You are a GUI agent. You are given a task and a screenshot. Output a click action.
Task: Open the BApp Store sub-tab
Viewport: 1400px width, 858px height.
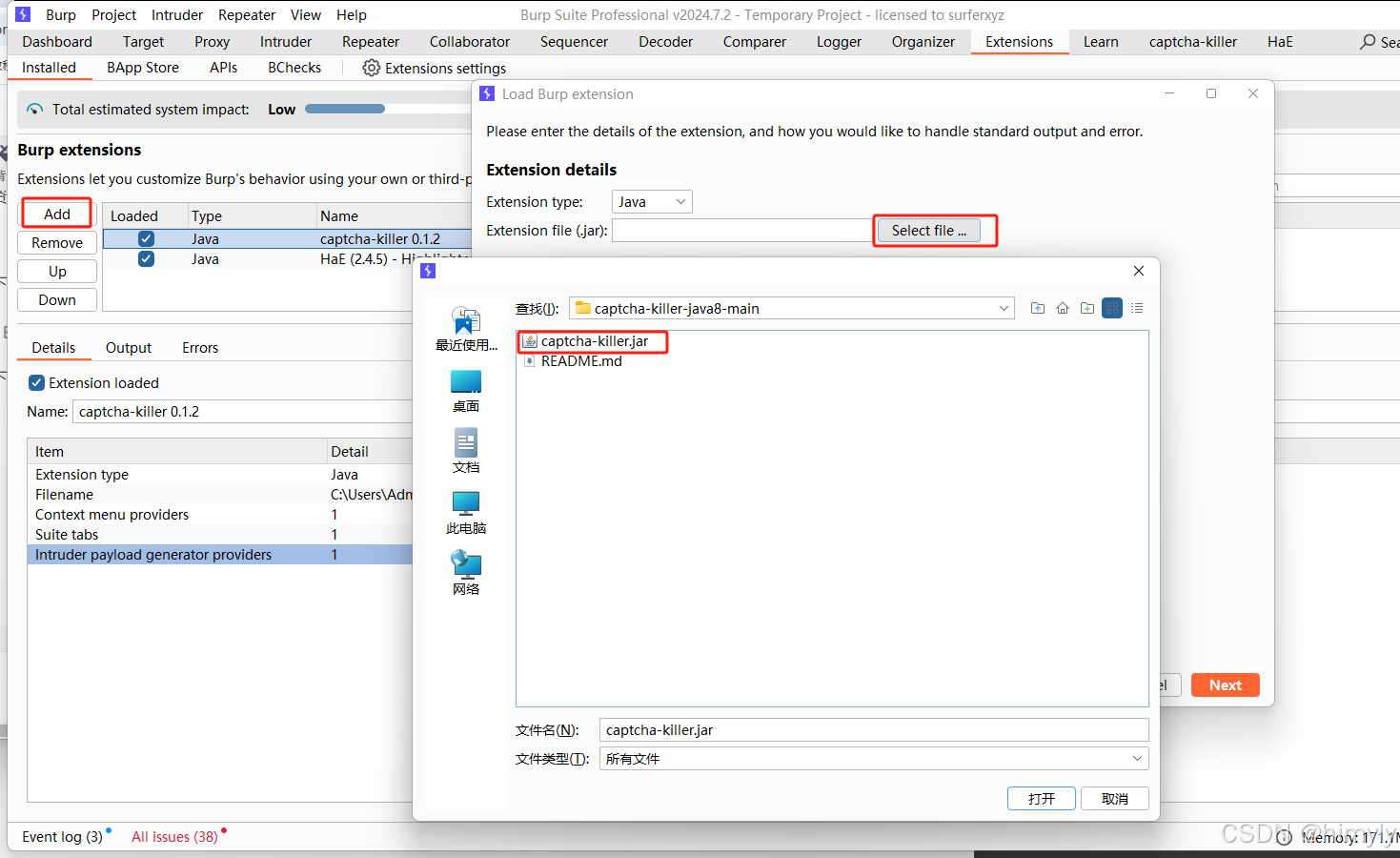click(x=143, y=68)
